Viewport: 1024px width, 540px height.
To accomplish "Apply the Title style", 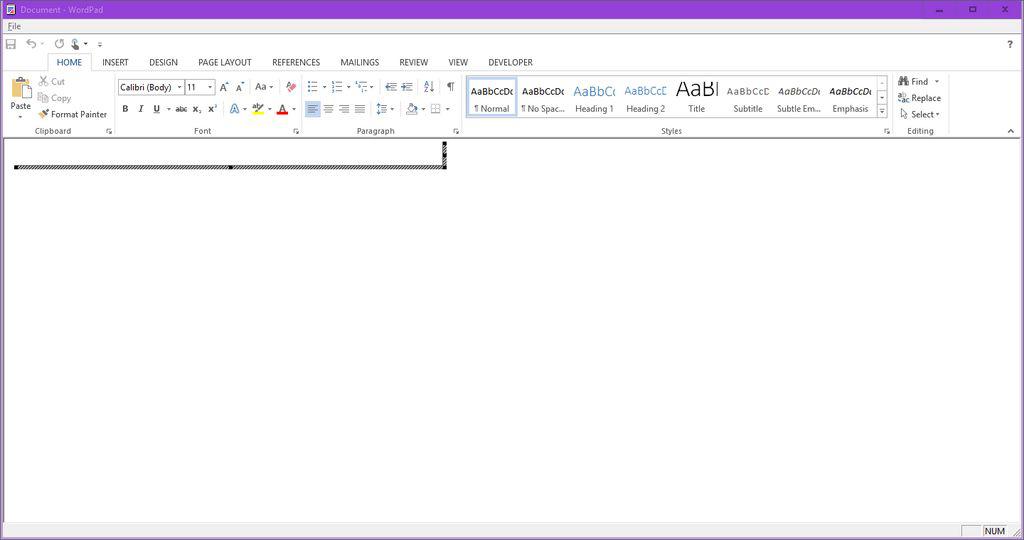I will pyautogui.click(x=696, y=98).
